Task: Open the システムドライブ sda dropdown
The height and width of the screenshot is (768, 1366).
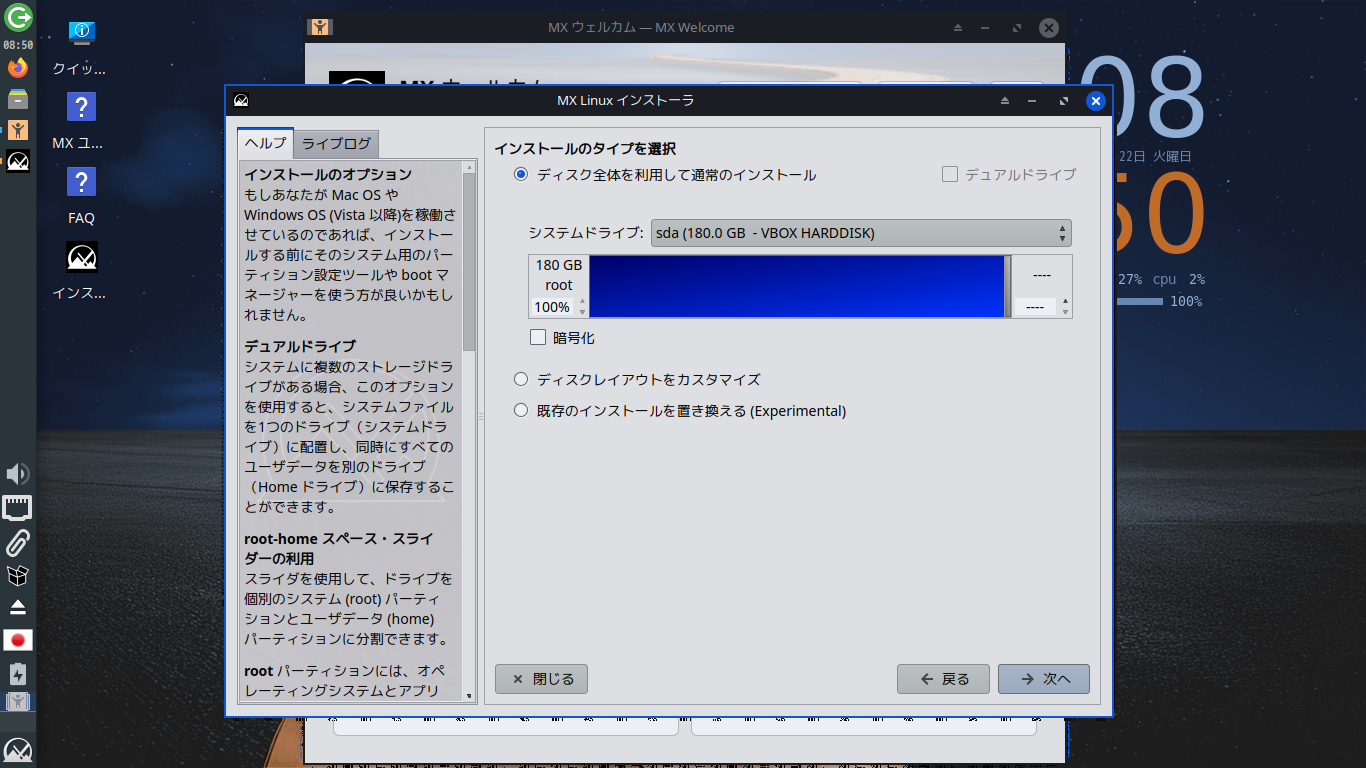Action: [x=861, y=233]
